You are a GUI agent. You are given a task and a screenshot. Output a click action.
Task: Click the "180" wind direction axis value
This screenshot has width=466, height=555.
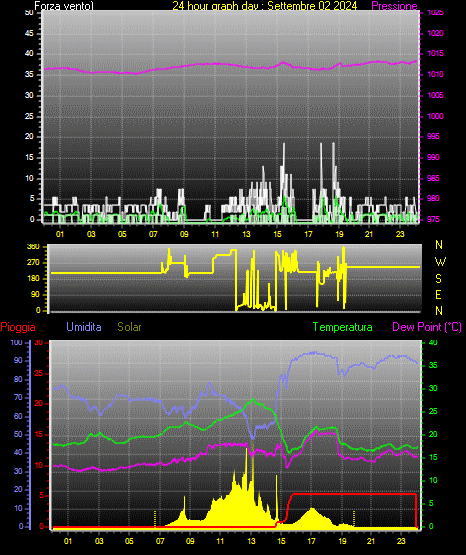point(34,279)
